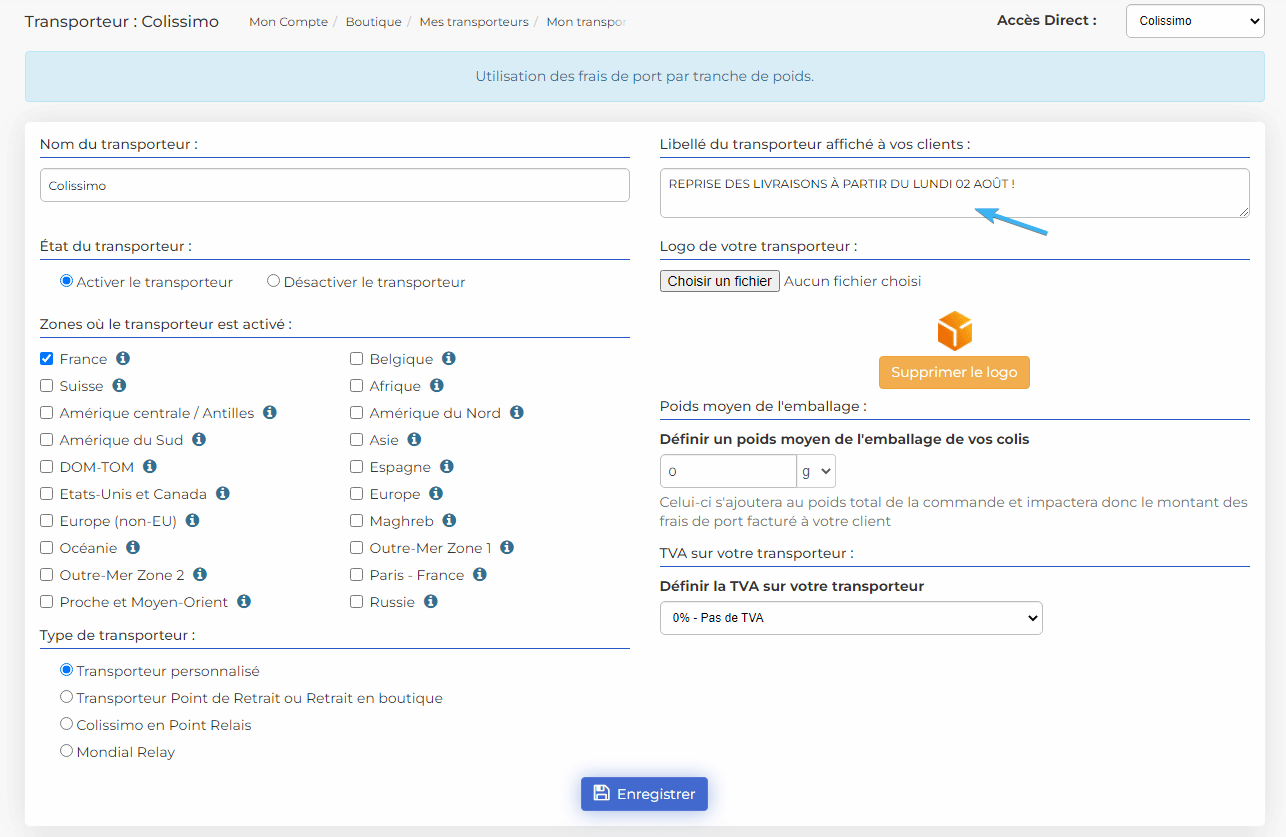Check the Suisse zone checkbox

pyautogui.click(x=47, y=385)
